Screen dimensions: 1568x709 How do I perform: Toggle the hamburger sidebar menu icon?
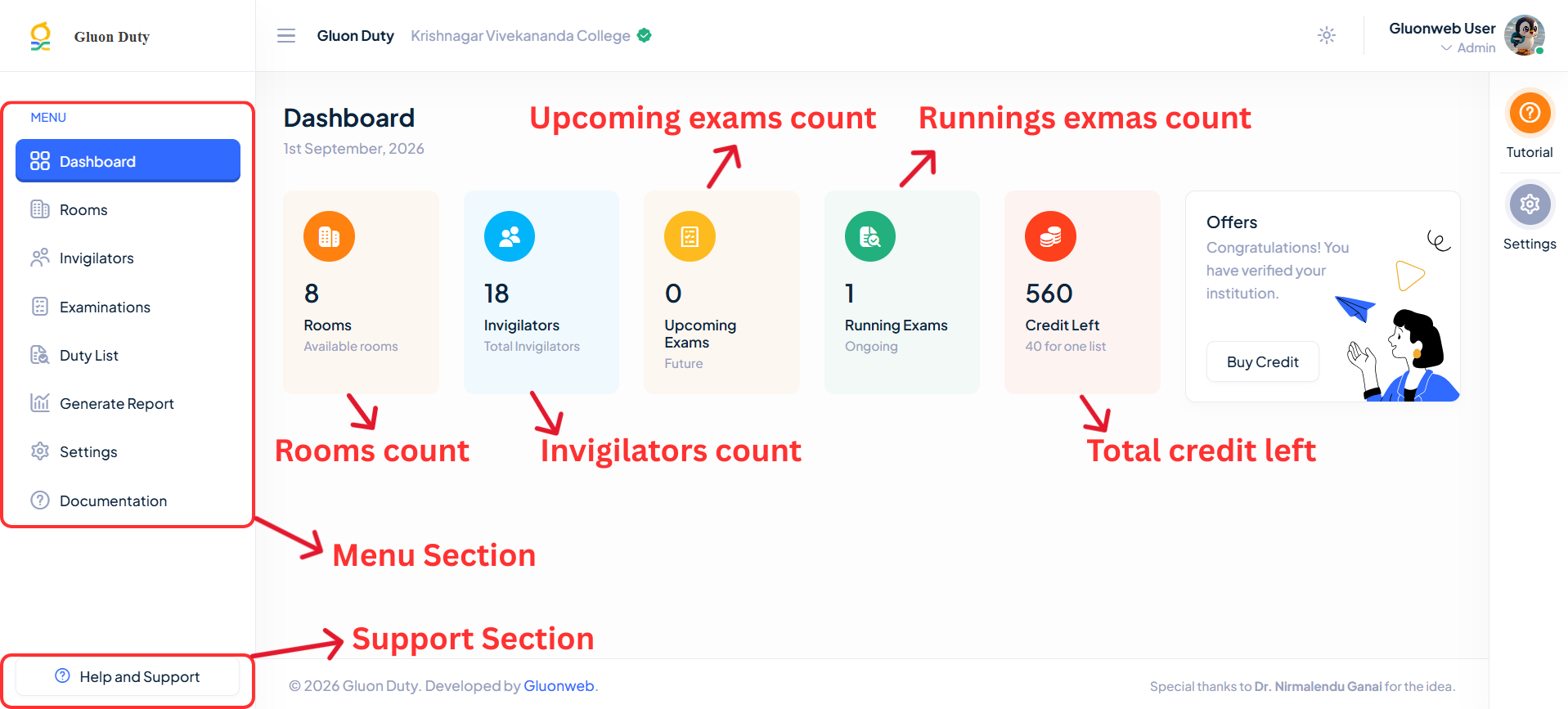click(286, 36)
